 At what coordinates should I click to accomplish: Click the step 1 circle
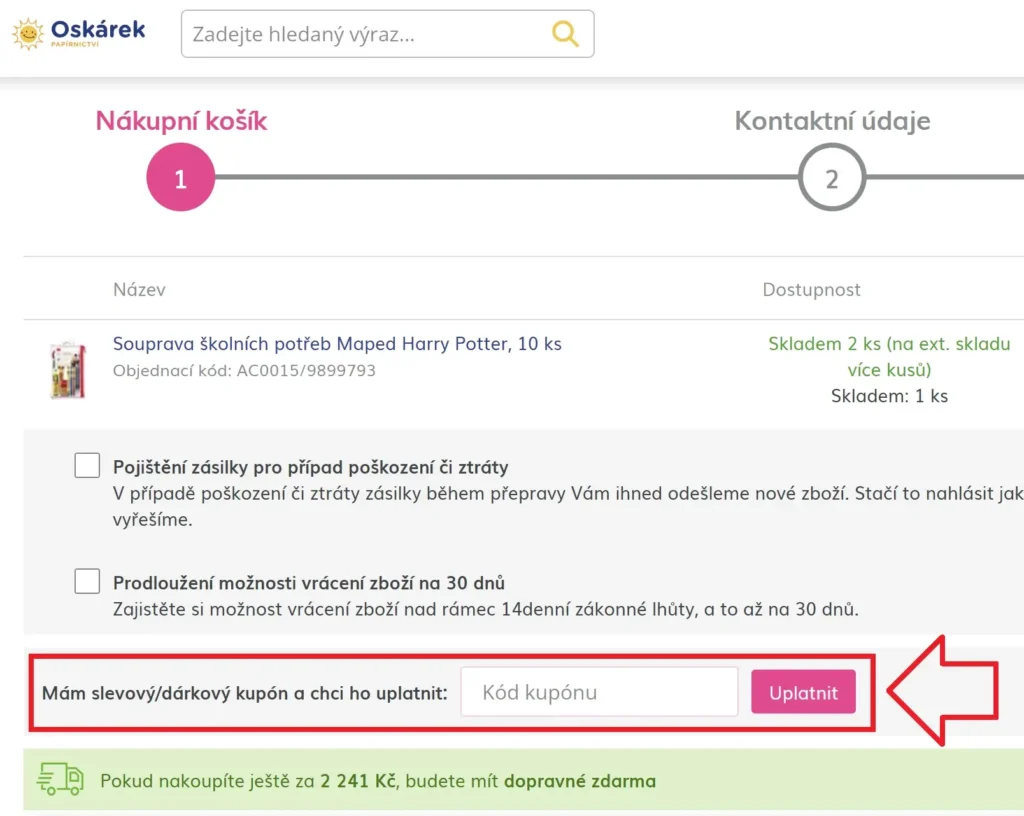point(181,178)
